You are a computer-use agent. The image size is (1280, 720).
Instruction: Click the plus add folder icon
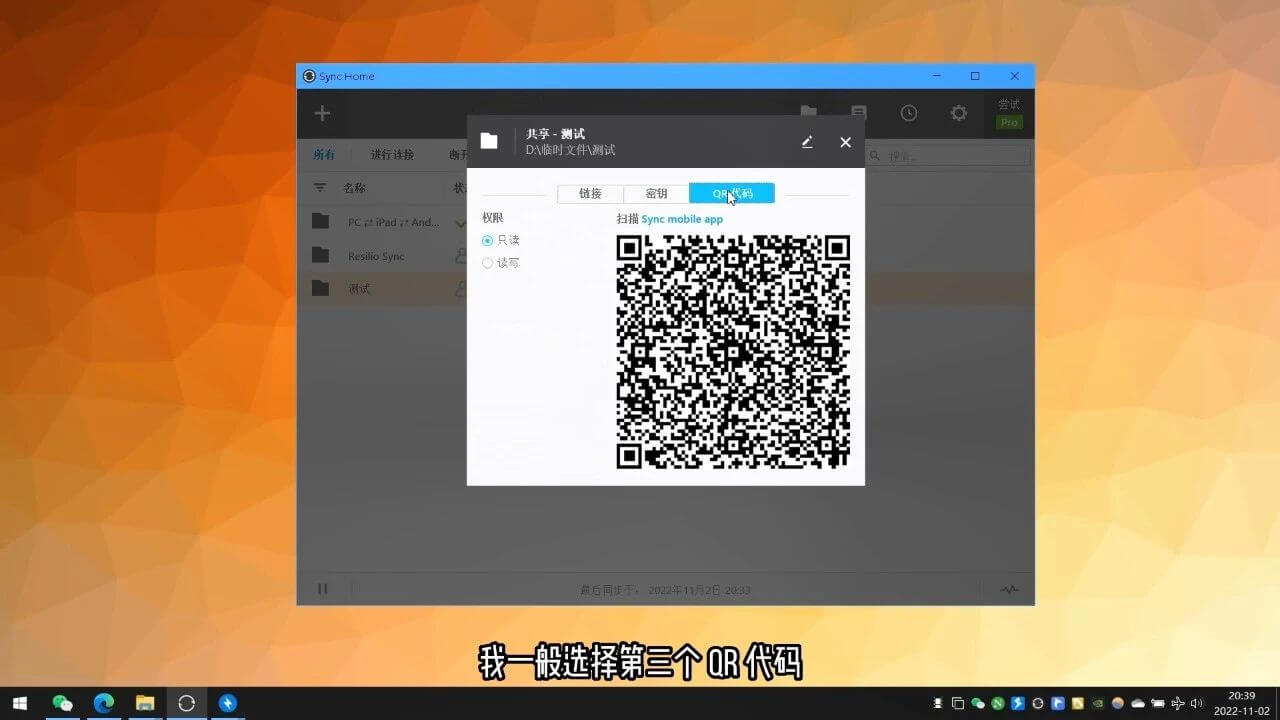[x=322, y=113]
